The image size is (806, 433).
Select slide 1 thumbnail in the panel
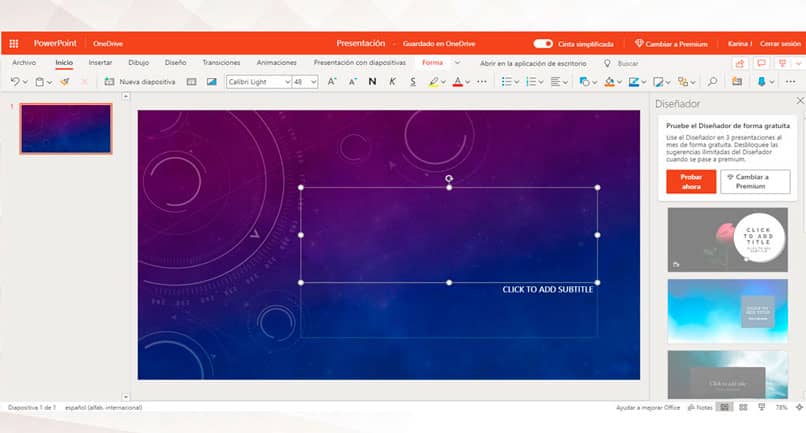coord(66,129)
